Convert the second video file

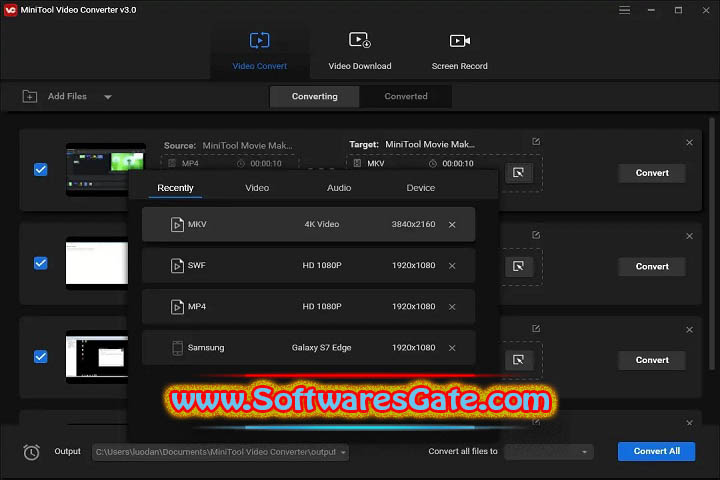(652, 266)
